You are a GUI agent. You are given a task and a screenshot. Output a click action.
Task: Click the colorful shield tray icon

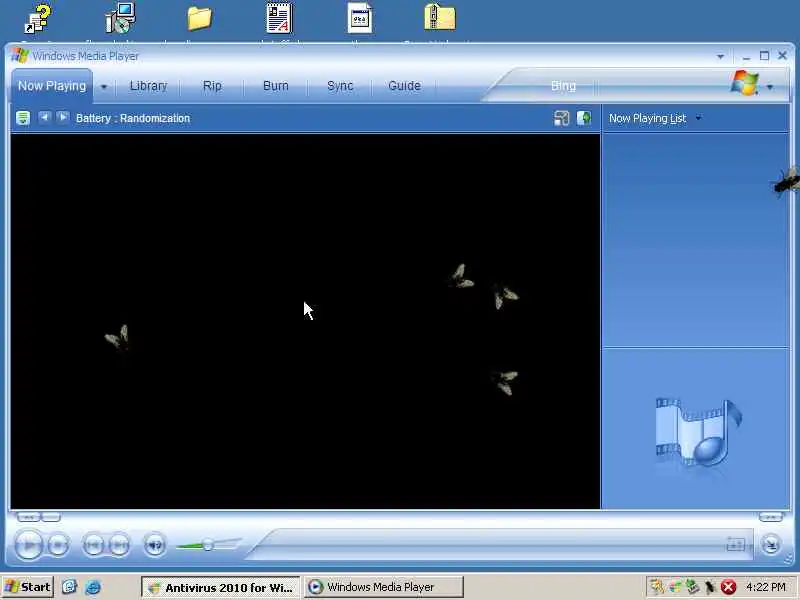click(x=676, y=587)
